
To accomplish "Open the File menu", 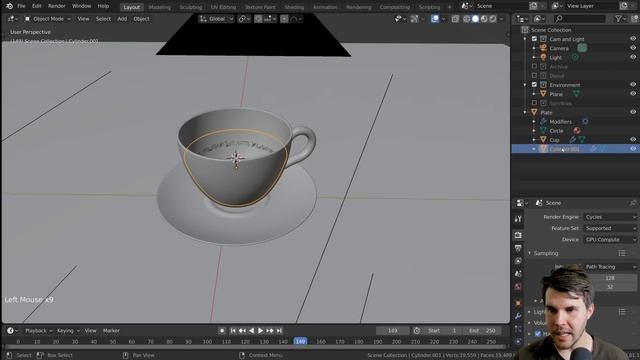I will coord(22,6).
